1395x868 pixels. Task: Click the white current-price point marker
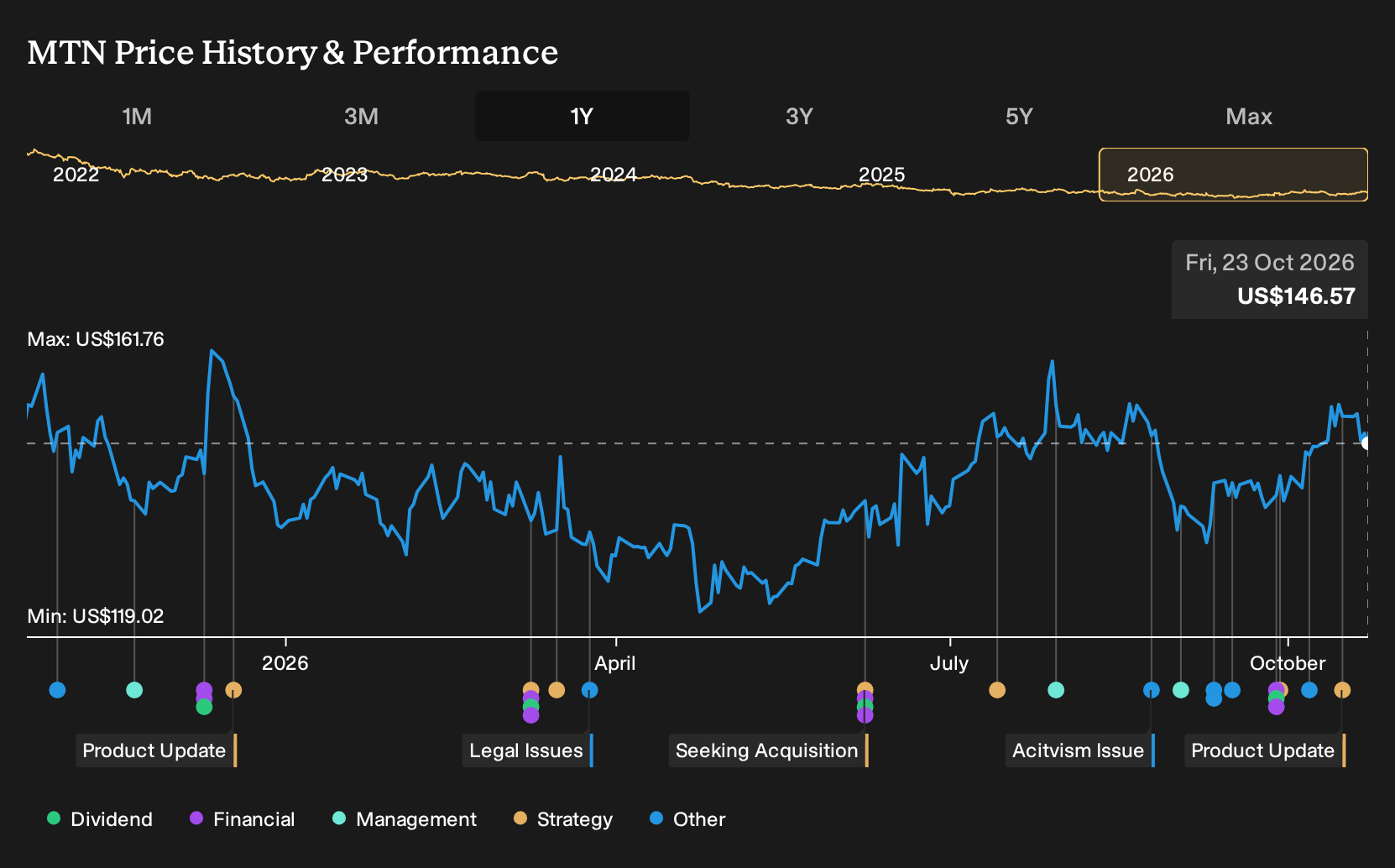pyautogui.click(x=1366, y=442)
